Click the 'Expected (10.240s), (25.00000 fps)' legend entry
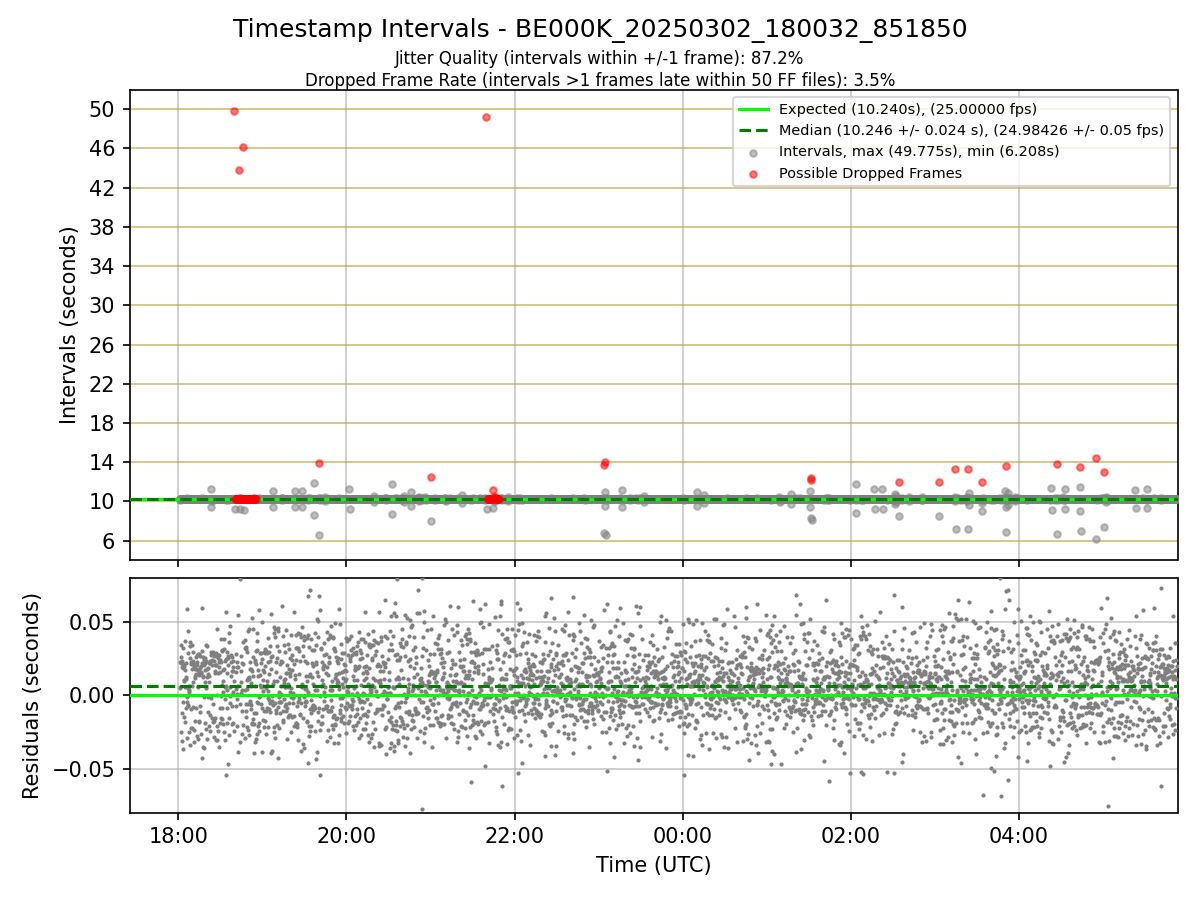Viewport: 1200px width, 900px height. [x=908, y=109]
